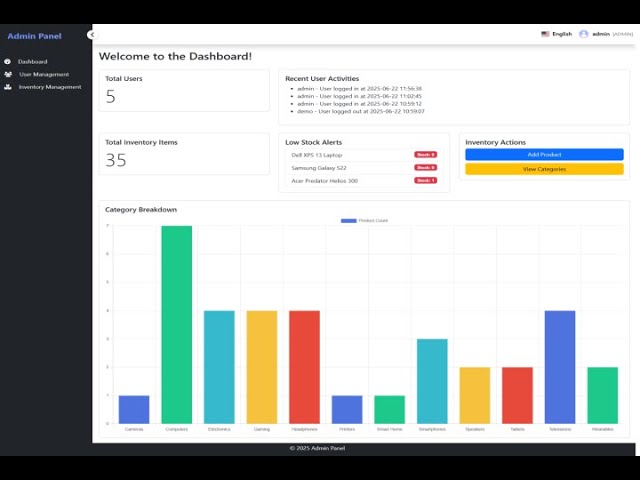
Task: Click the Gaming bar in the chart
Action: pos(262,367)
